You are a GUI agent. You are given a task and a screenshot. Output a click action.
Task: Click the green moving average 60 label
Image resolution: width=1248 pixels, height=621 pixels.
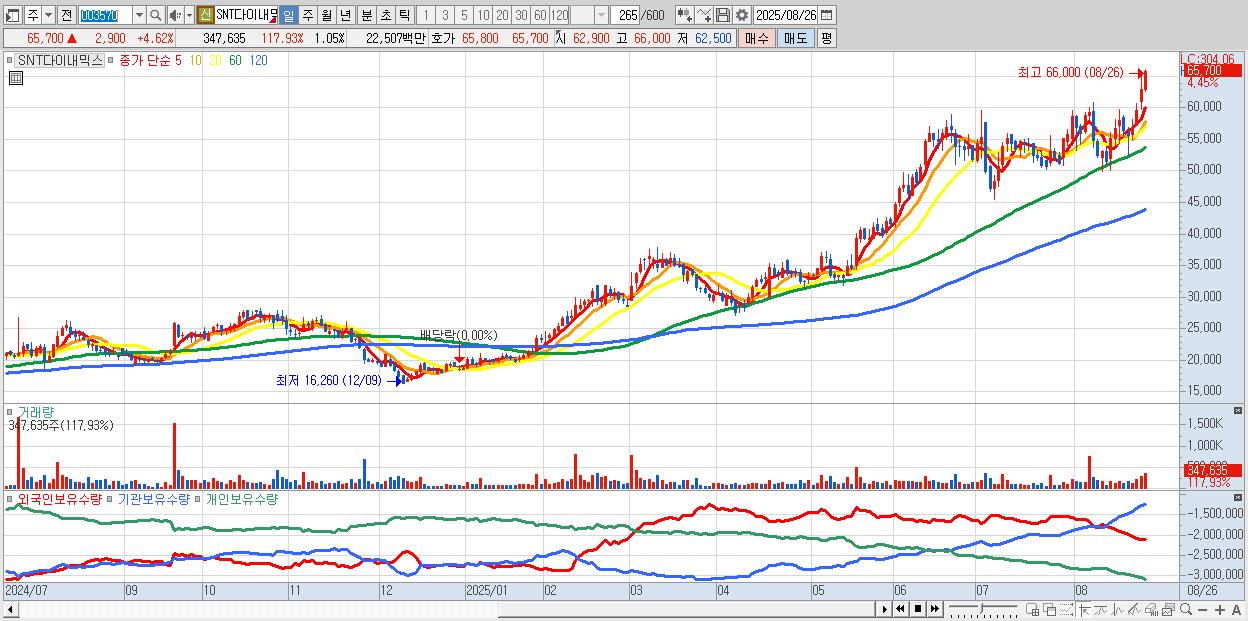click(235, 60)
